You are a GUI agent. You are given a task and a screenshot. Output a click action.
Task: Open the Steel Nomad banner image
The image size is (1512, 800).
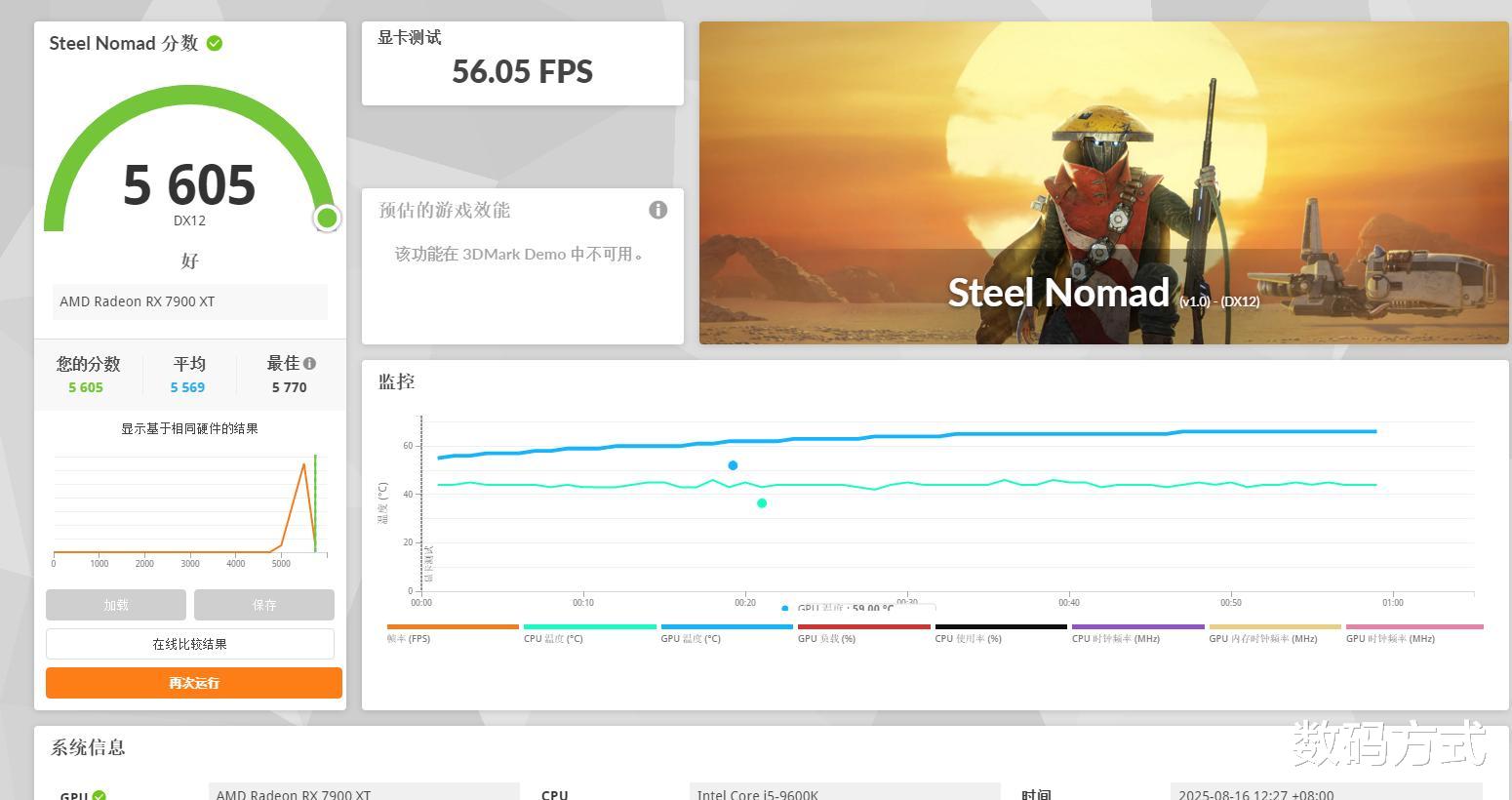pyautogui.click(x=1104, y=182)
